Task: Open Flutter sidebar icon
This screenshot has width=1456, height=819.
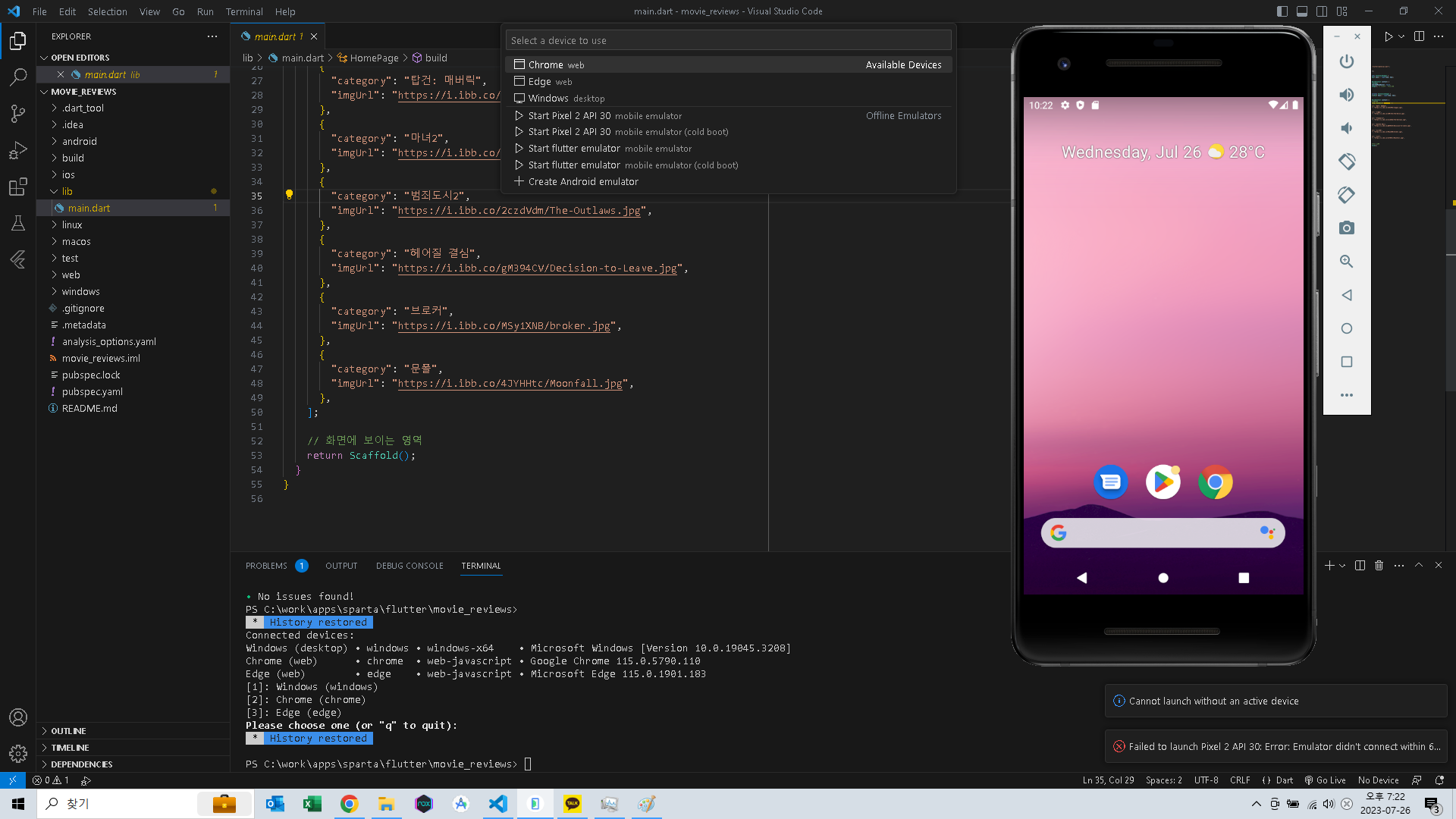Action: [18, 259]
